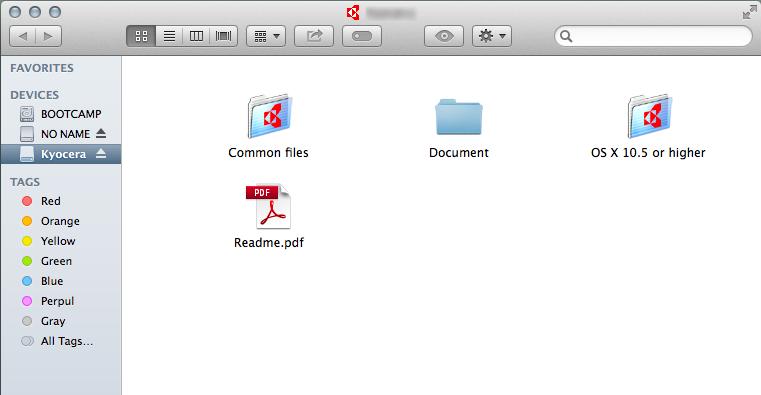This screenshot has height=395, width=761.
Task: Click the NO NAME drive icon
Action: (x=27, y=134)
